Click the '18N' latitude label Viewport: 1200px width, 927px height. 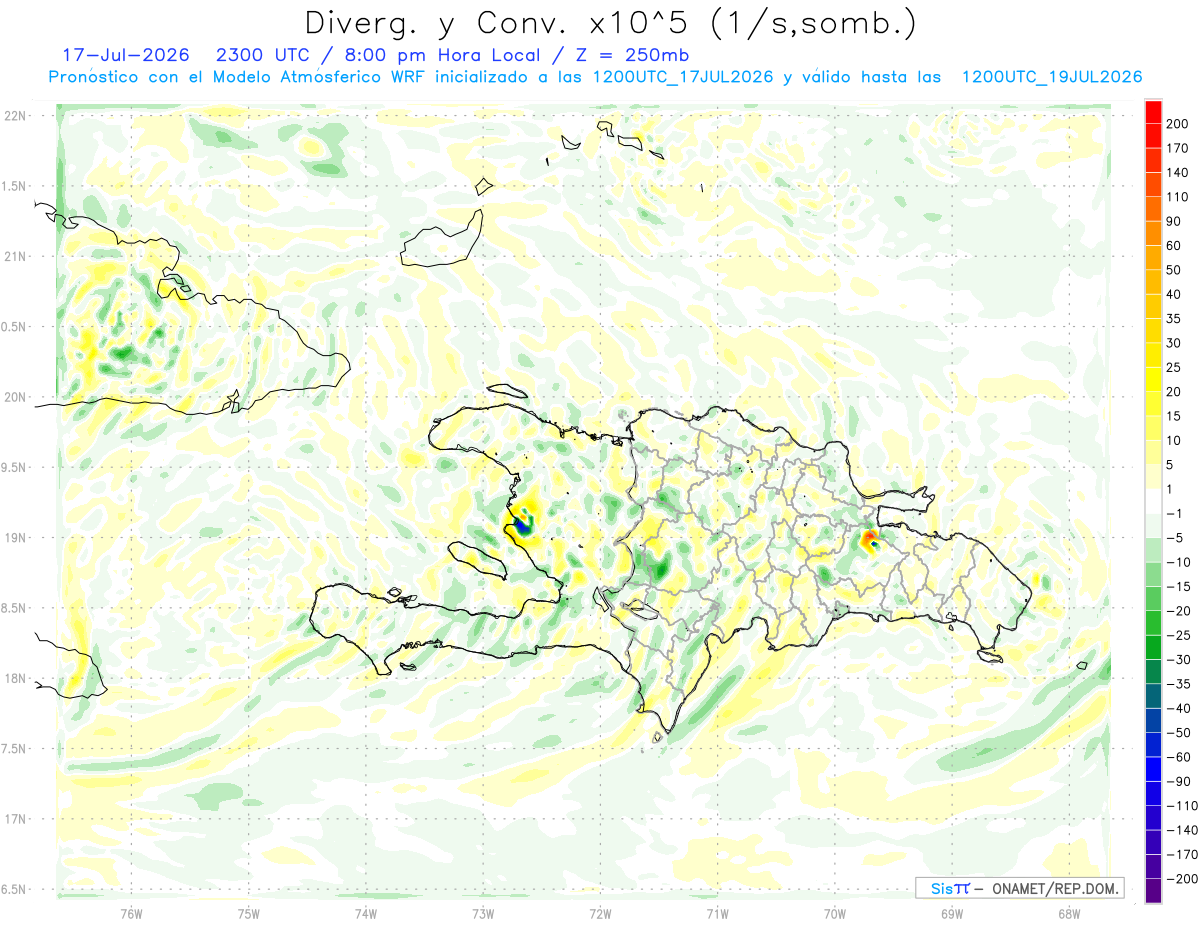tap(15, 679)
